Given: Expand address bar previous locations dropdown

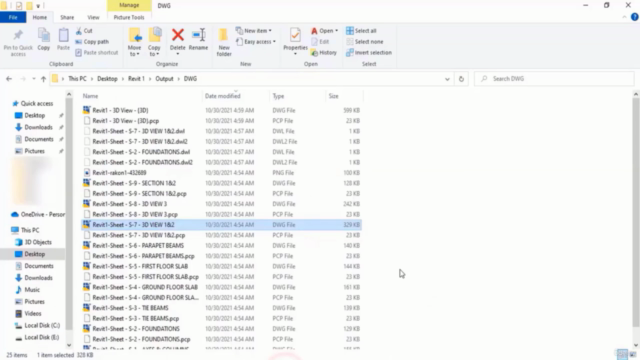Looking at the screenshot, I should click(447, 79).
